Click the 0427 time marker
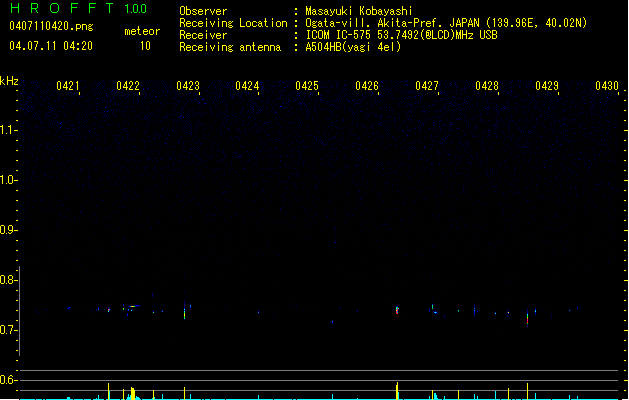Viewport: 629px width, 400px height. click(x=427, y=86)
